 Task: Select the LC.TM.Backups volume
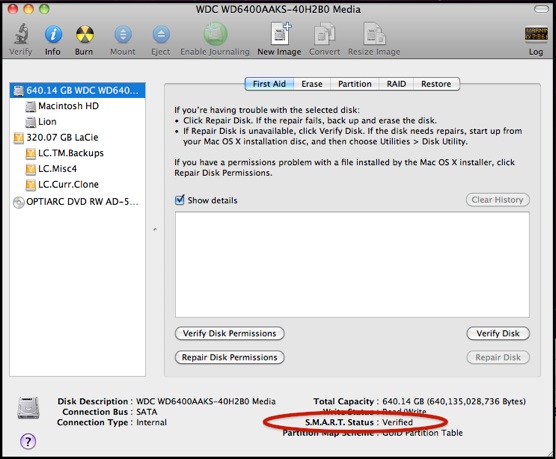[77, 153]
